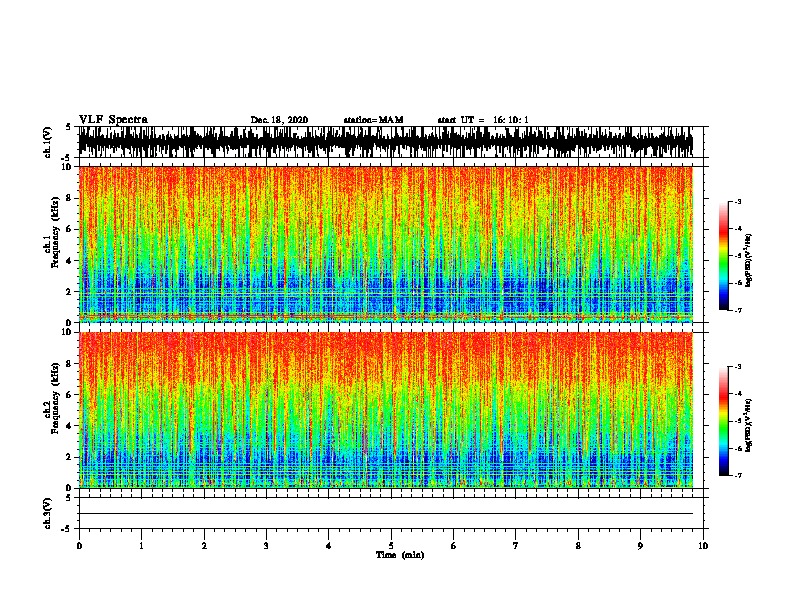This screenshot has height=612, width=792.
Task: Click the '-5' tick of the ch.3(V) axis
Action: pos(66,529)
